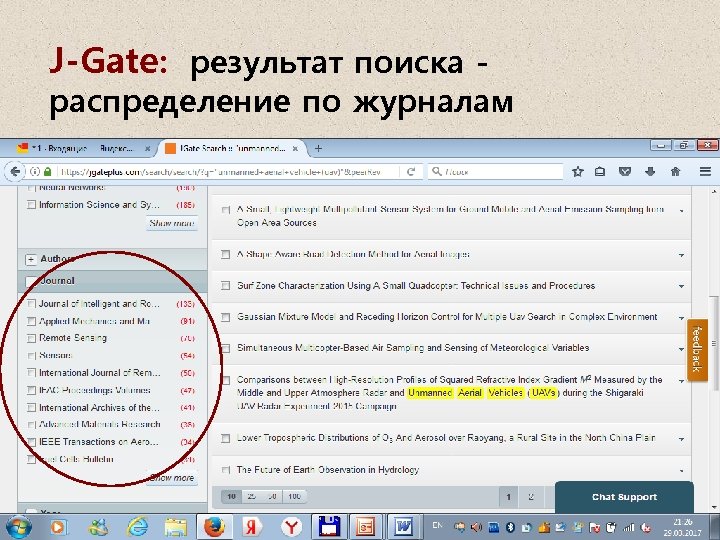Screen dimensions: 720x540
Task: Check the Applied Mechanics and Ma filter
Action: pyautogui.click(x=31, y=321)
